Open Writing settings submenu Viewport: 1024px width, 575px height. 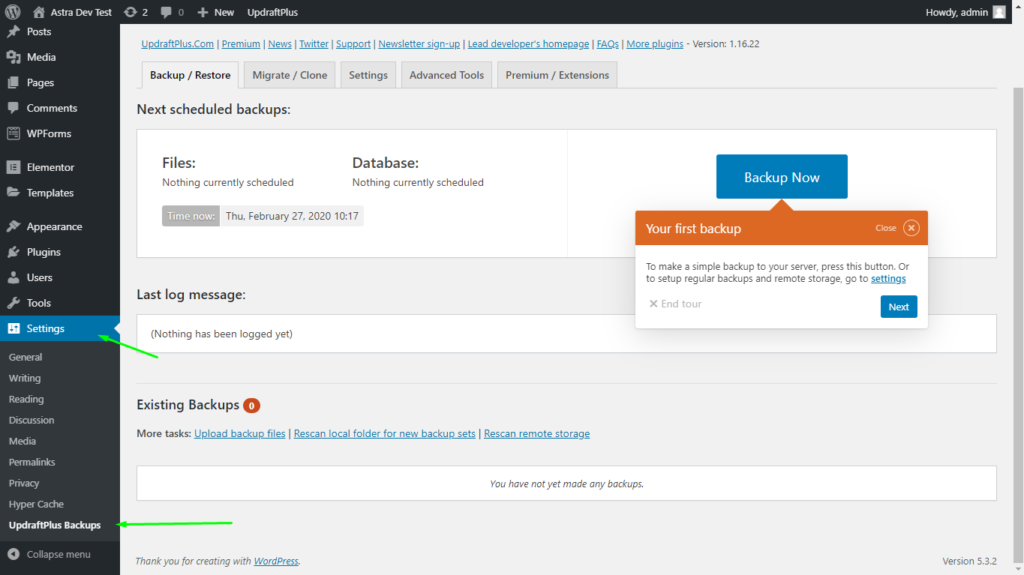coord(25,378)
